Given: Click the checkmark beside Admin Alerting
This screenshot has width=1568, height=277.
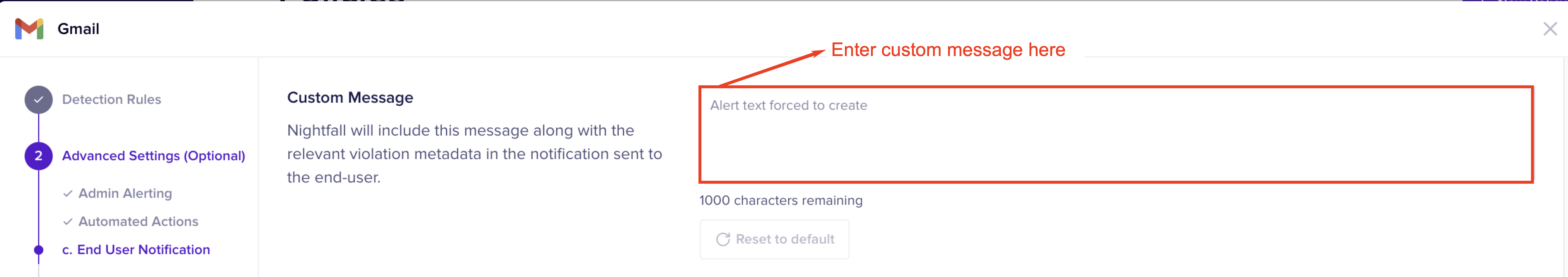Looking at the screenshot, I should click(x=68, y=193).
